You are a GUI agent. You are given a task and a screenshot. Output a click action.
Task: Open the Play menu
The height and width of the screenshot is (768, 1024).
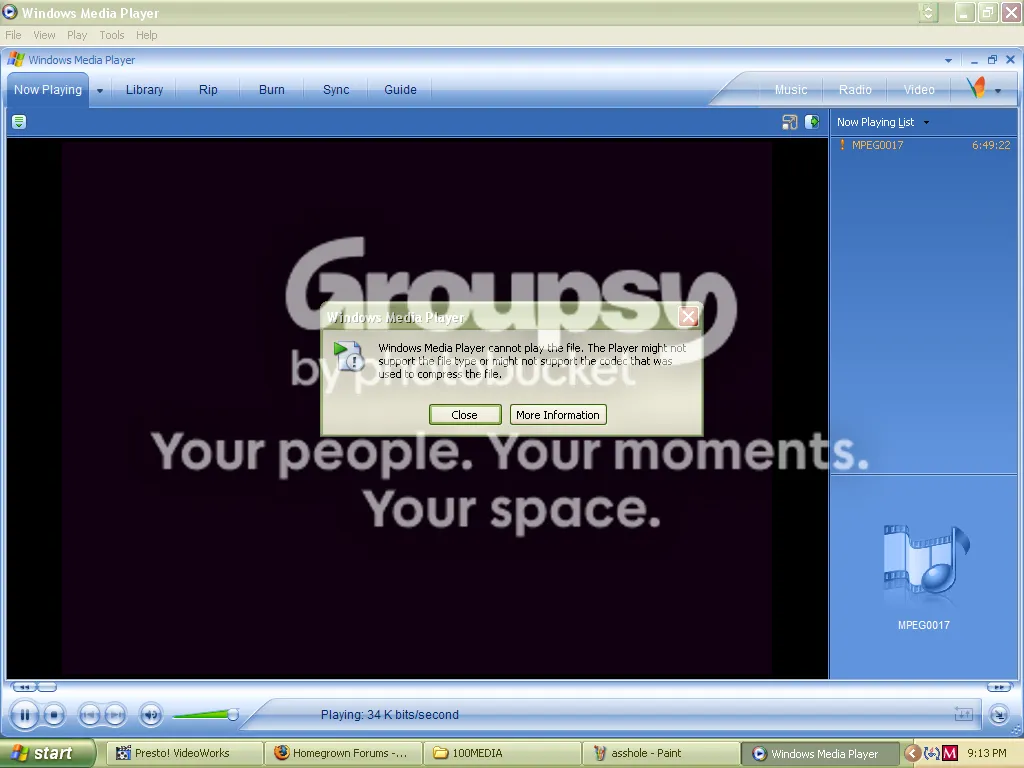[x=77, y=35]
